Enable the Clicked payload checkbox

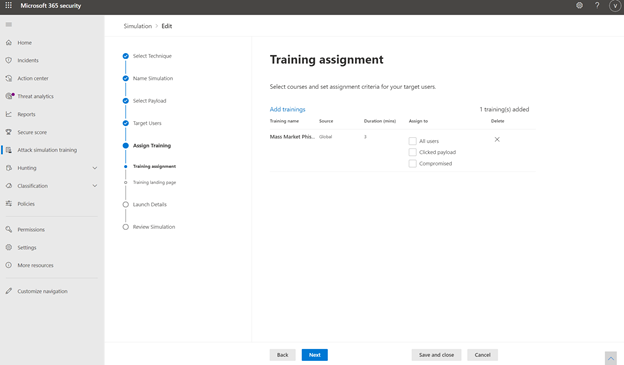[413, 152]
